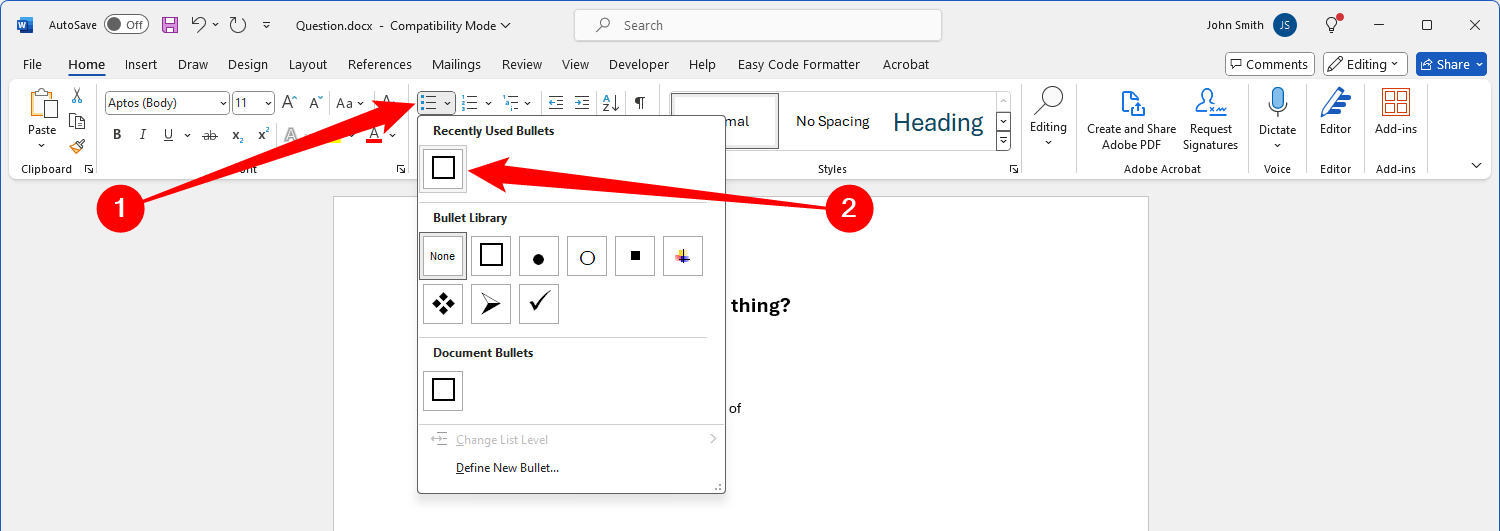The width and height of the screenshot is (1500, 531).
Task: Click the Request Signatures icon
Action: pyautogui.click(x=1210, y=103)
